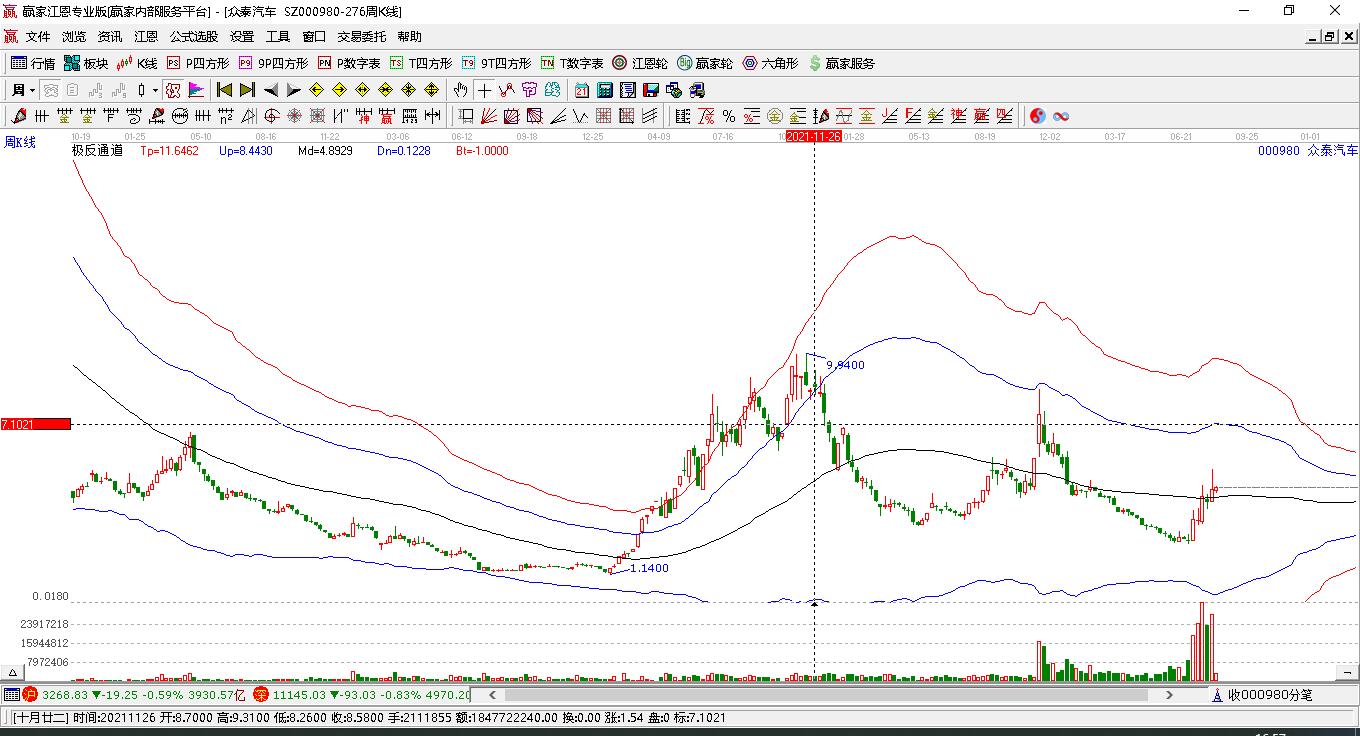Screen dimensions: 1360x736
Task: Open the 窗口 menu
Action: click(x=314, y=37)
